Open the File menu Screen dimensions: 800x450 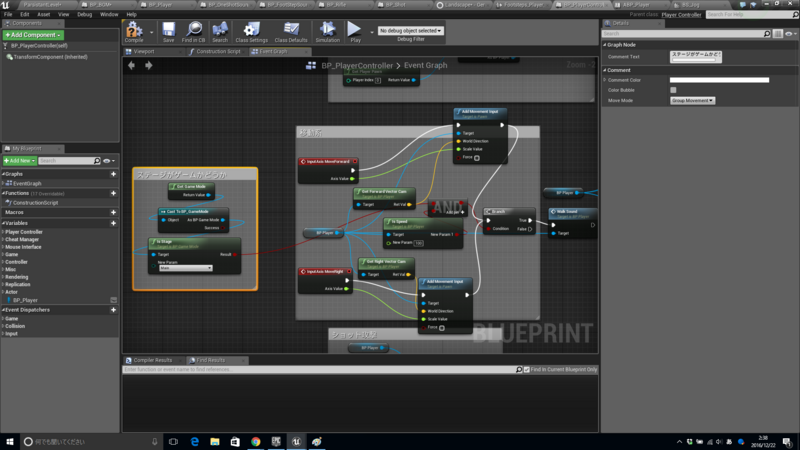pyautogui.click(x=8, y=14)
